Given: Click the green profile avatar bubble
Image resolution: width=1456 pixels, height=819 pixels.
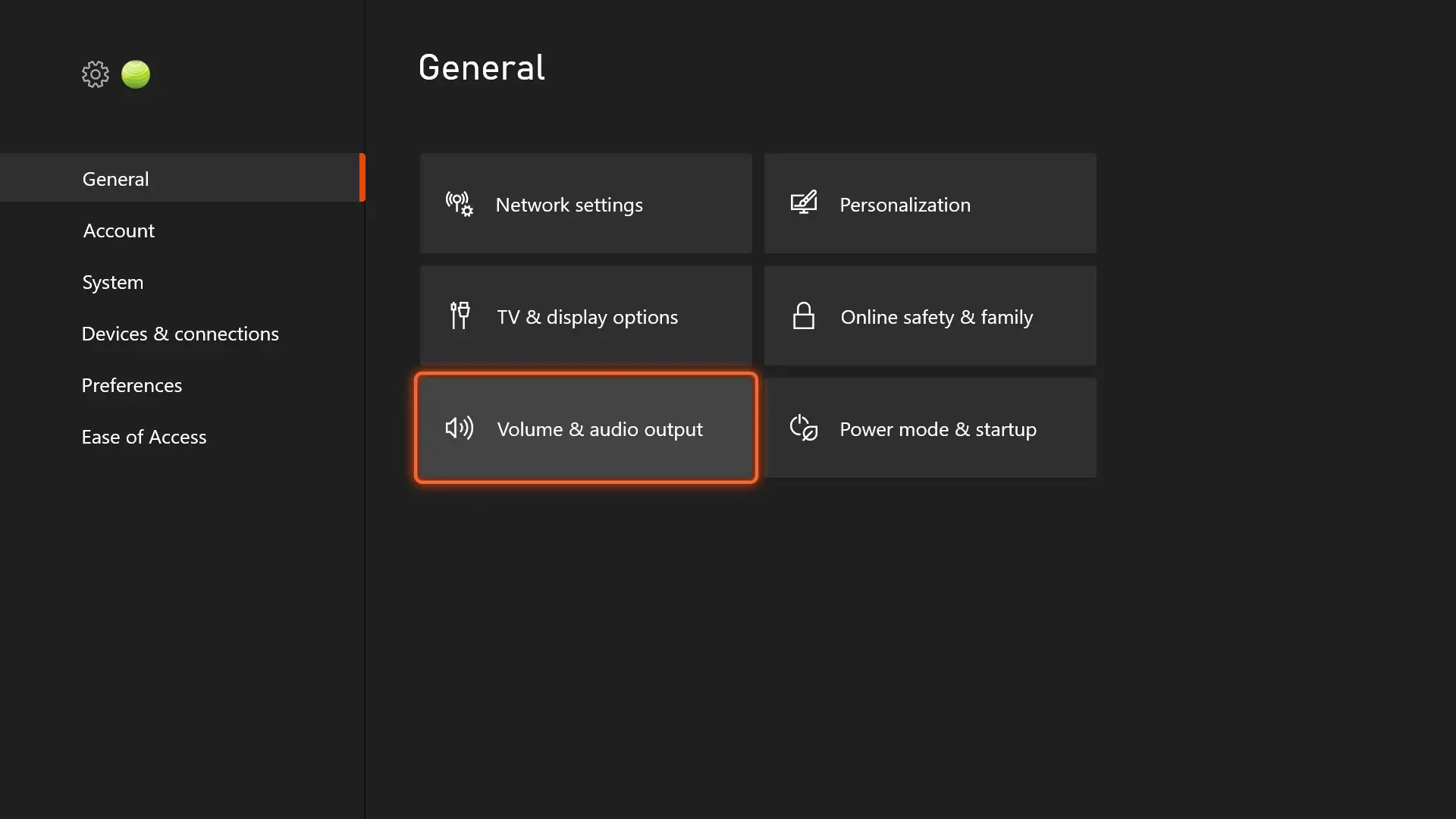Looking at the screenshot, I should [135, 74].
